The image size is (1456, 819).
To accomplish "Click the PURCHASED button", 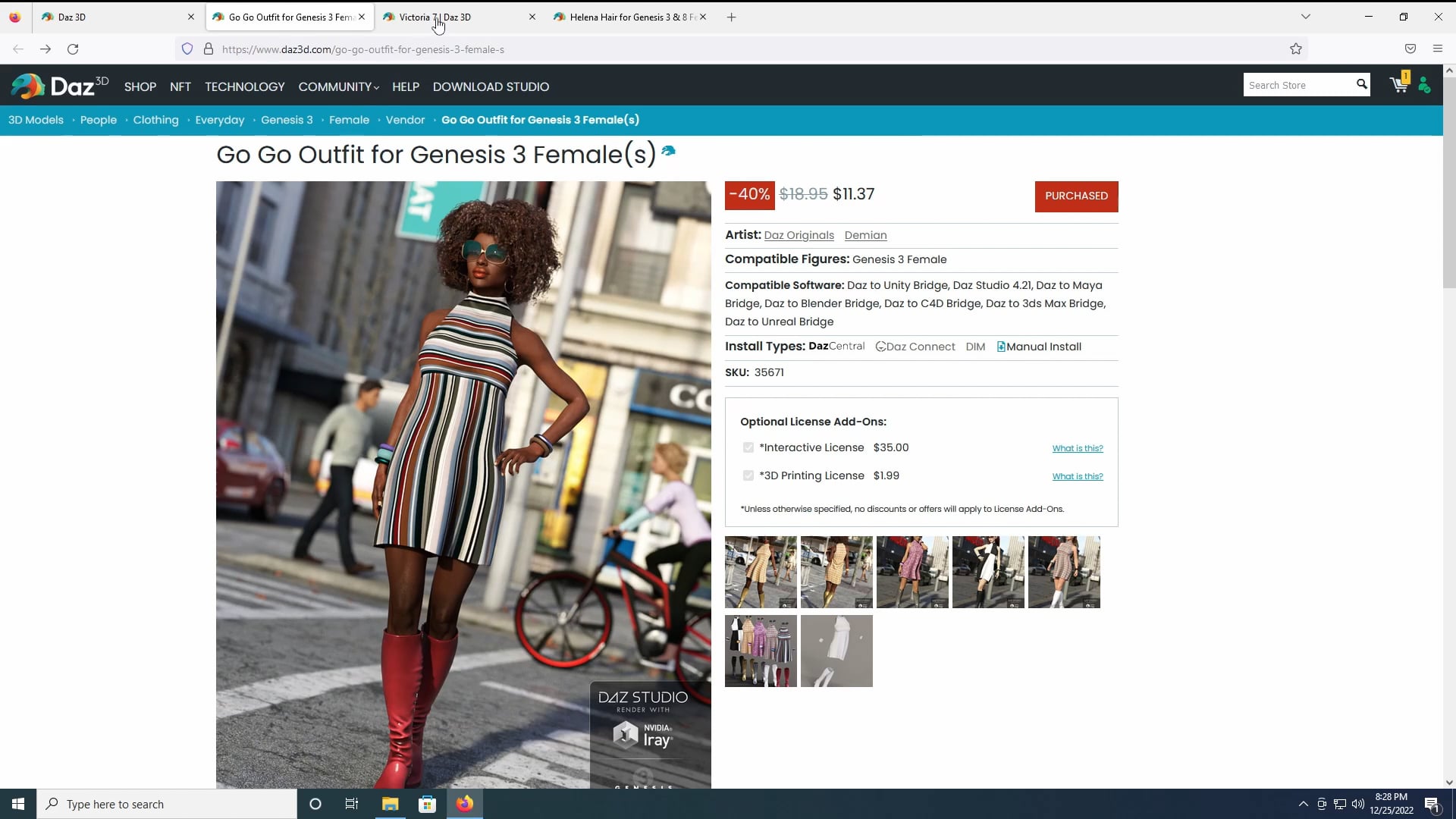I will point(1077,196).
